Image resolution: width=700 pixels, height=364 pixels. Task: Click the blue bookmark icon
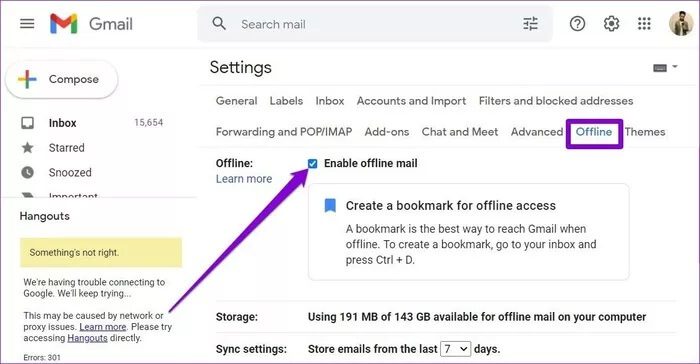tap(330, 205)
